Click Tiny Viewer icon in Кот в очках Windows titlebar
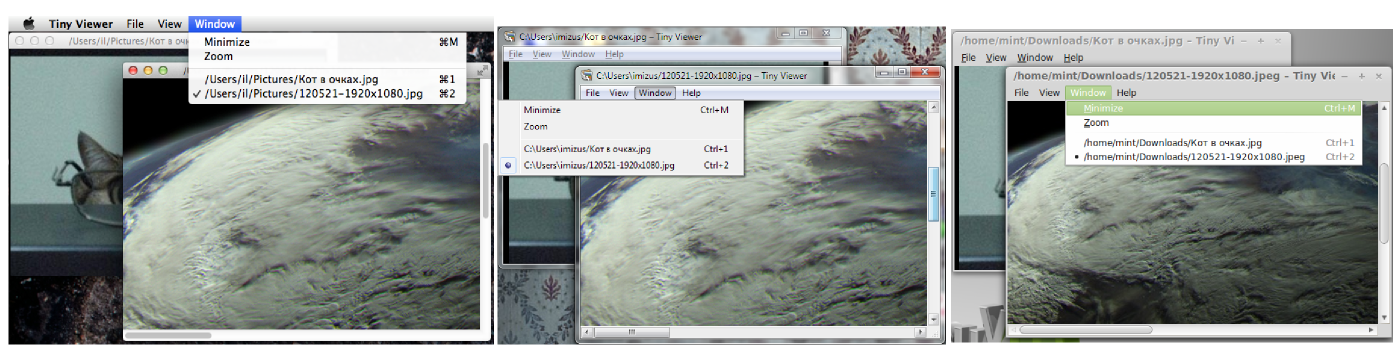Viewport: 1400px width, 360px height. (x=510, y=37)
